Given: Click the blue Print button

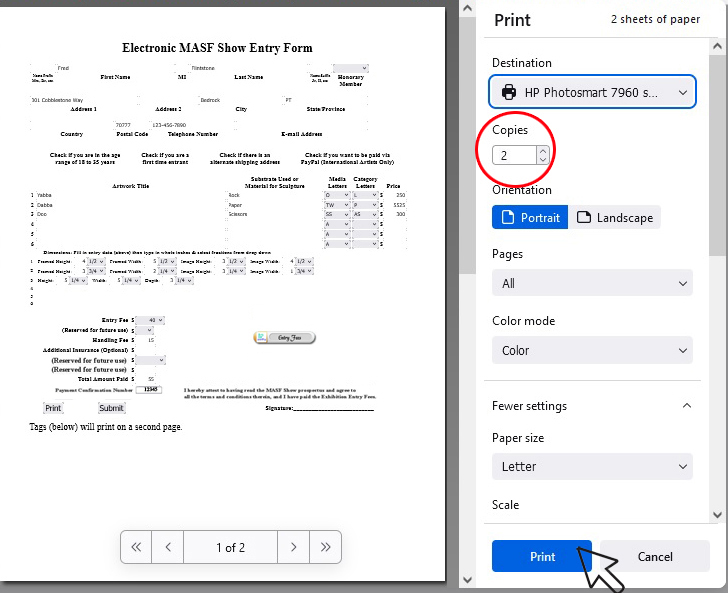Looking at the screenshot, I should pos(542,557).
